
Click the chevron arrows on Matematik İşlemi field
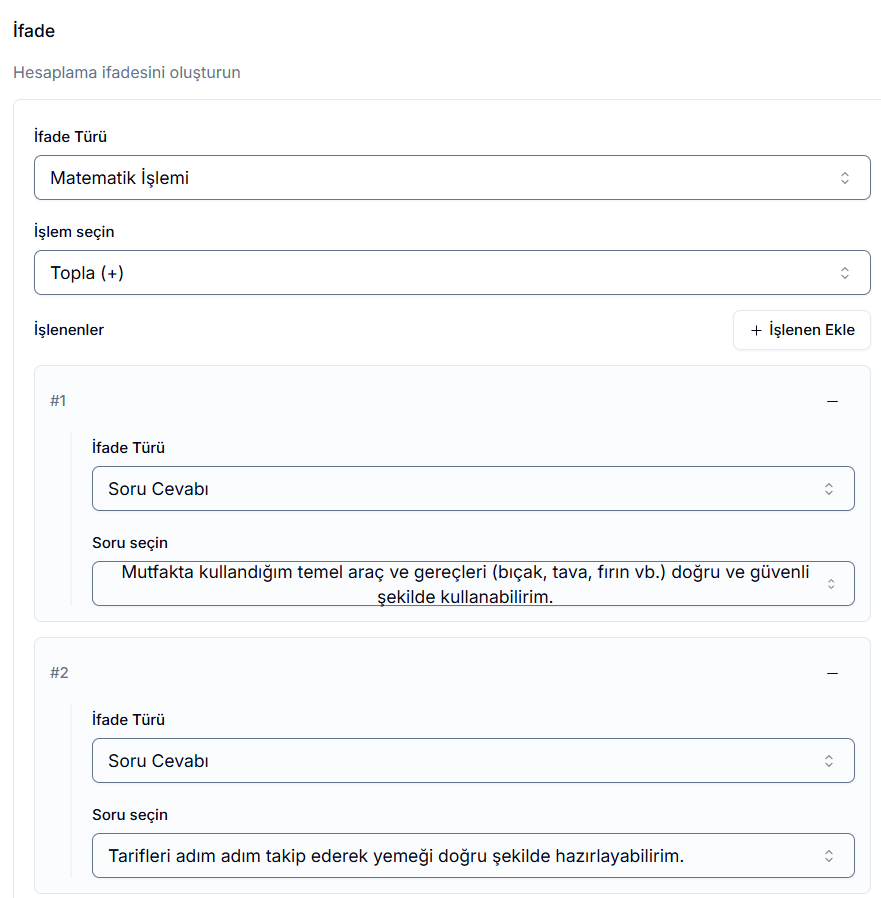click(x=845, y=178)
